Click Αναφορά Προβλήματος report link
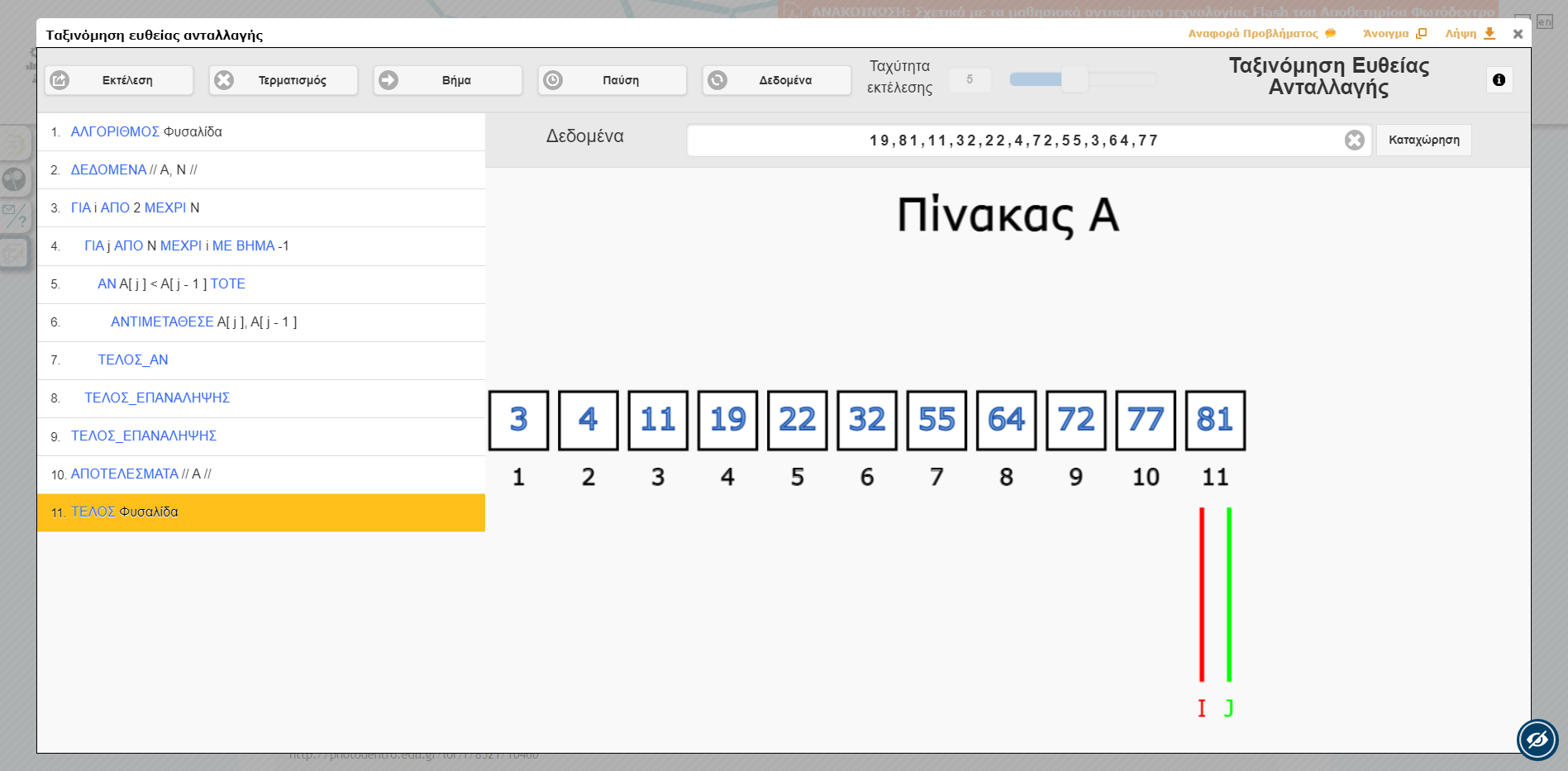The image size is (1568, 771). (1261, 34)
